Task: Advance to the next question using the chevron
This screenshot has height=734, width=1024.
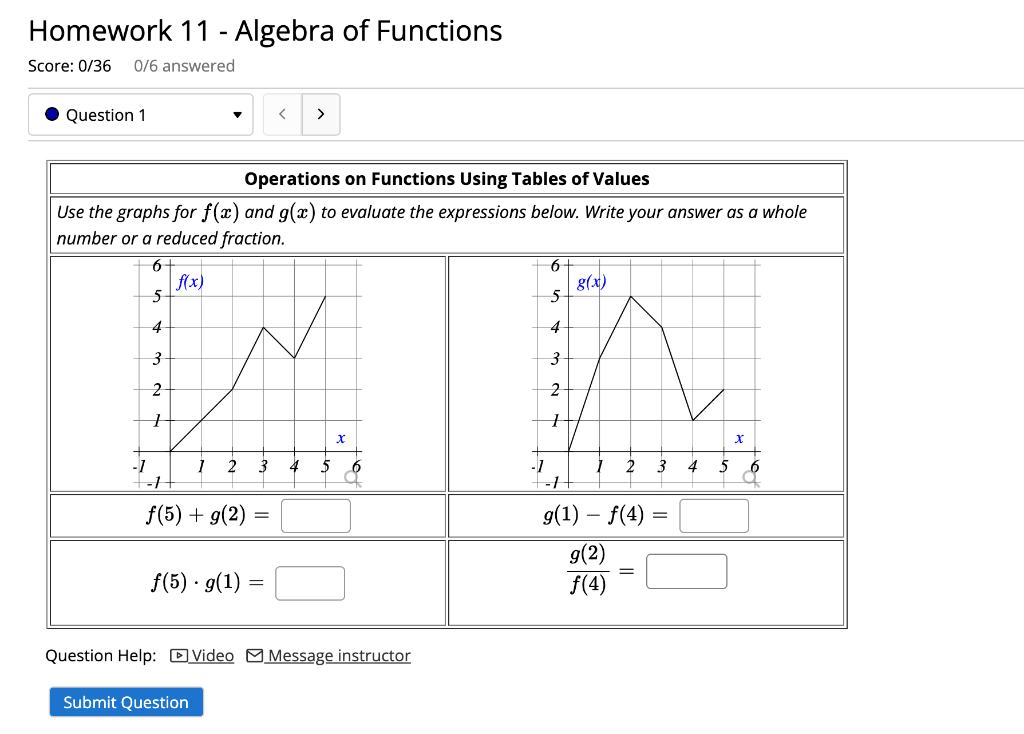Action: pos(321,114)
